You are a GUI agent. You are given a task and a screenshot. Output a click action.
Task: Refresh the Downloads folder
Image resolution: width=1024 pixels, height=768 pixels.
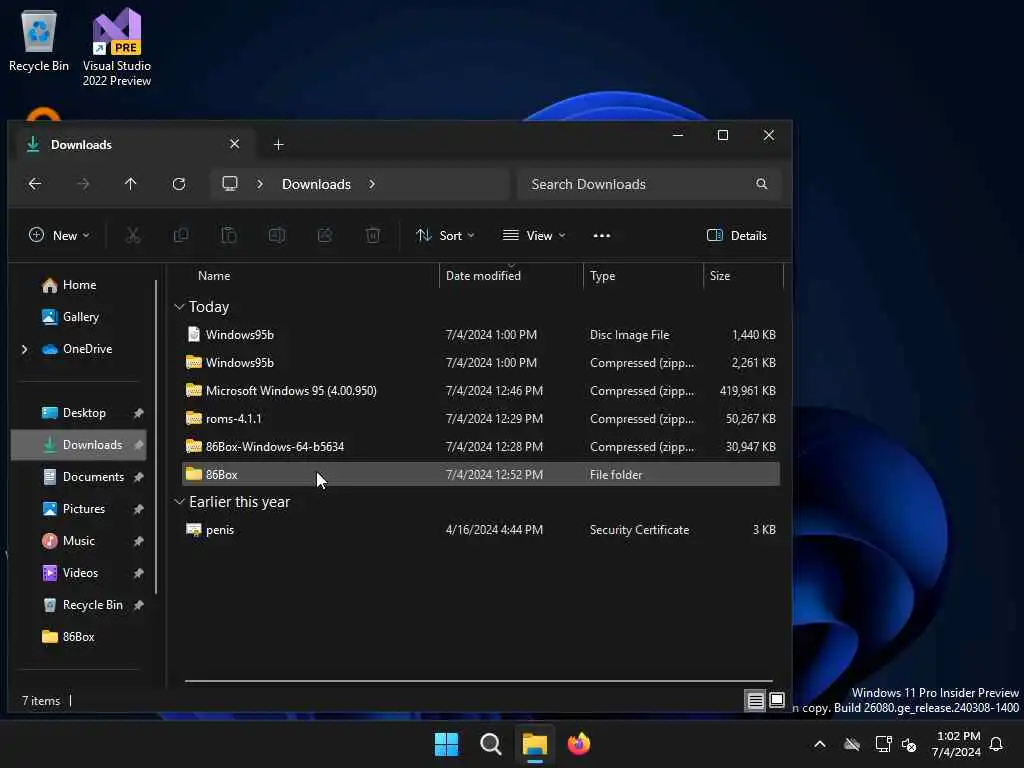pyautogui.click(x=179, y=184)
